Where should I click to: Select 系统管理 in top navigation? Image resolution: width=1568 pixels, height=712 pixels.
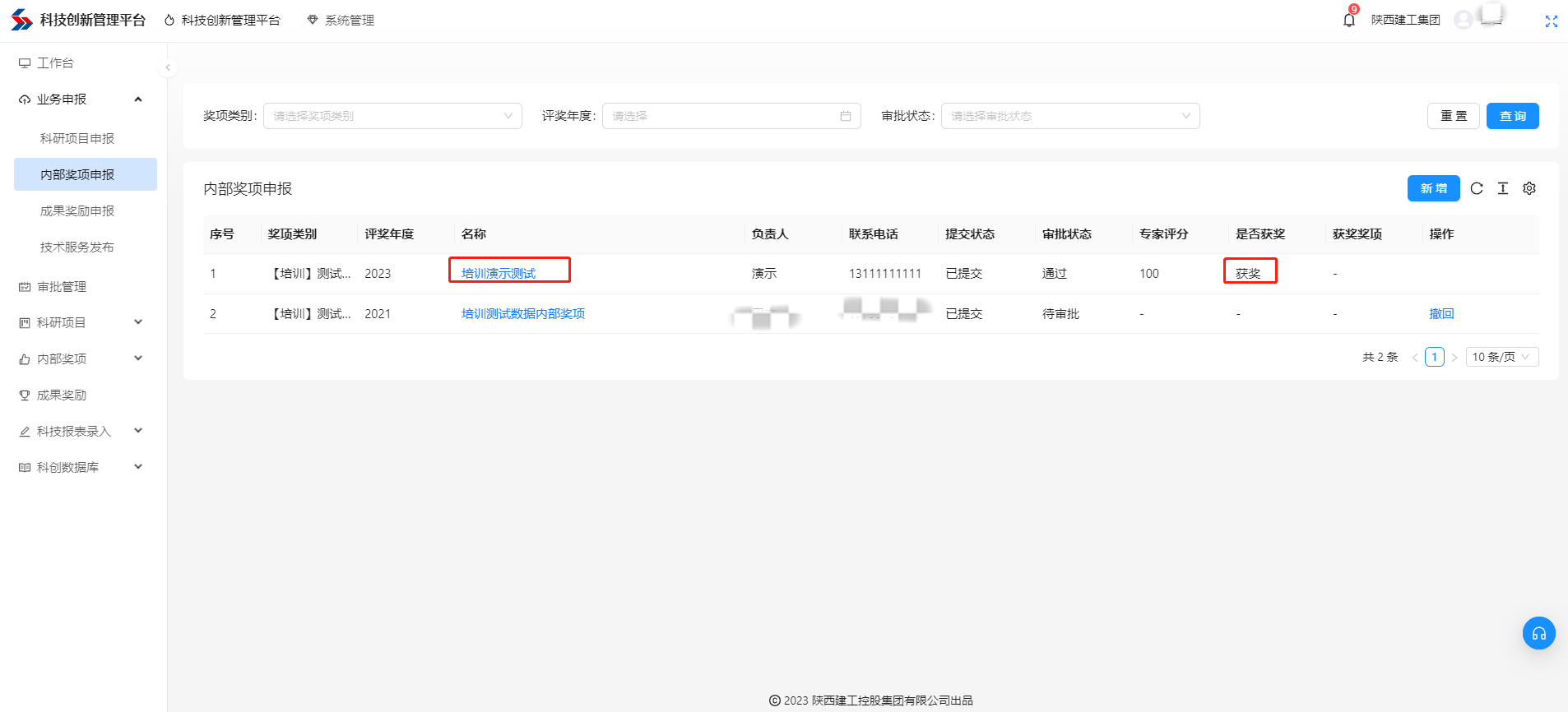pos(341,20)
